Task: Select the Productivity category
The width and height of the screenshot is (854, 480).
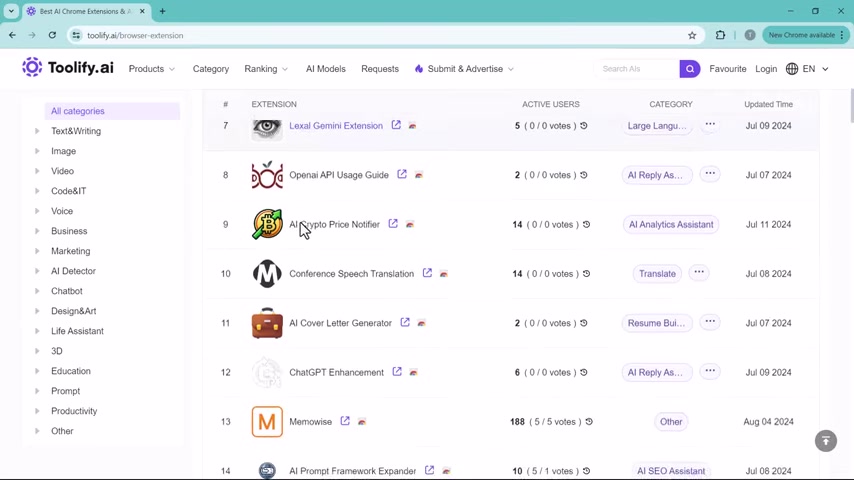Action: [74, 411]
